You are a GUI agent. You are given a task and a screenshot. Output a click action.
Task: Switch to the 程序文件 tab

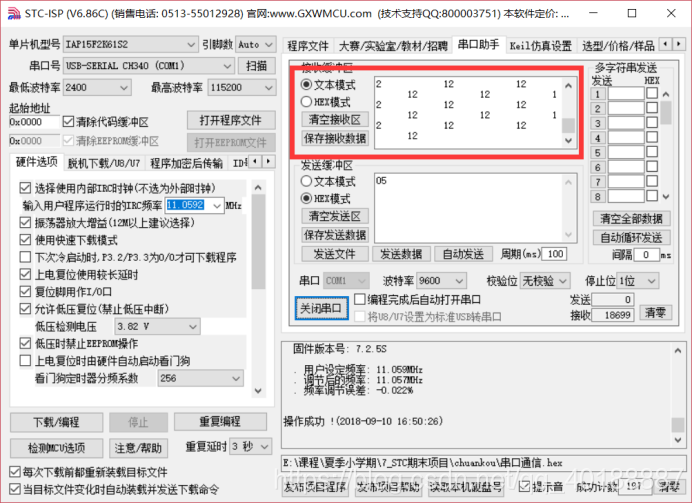[x=308, y=46]
